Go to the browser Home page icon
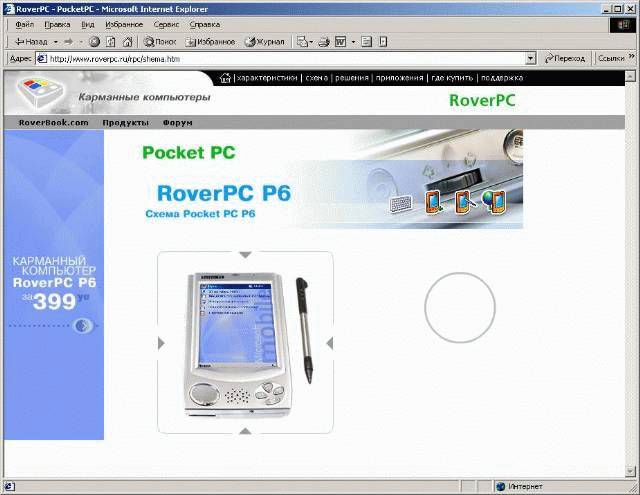The width and height of the screenshot is (640, 495). pyautogui.click(x=128, y=42)
